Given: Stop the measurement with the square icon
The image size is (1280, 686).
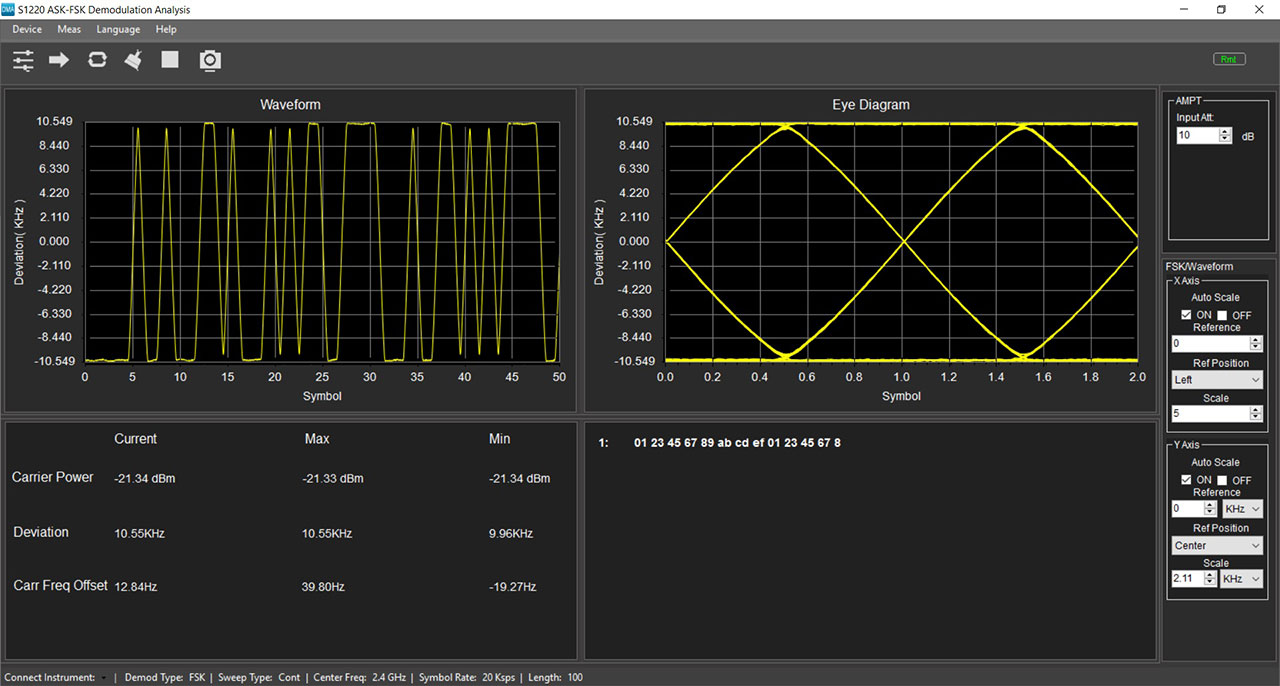Looking at the screenshot, I should click(169, 60).
